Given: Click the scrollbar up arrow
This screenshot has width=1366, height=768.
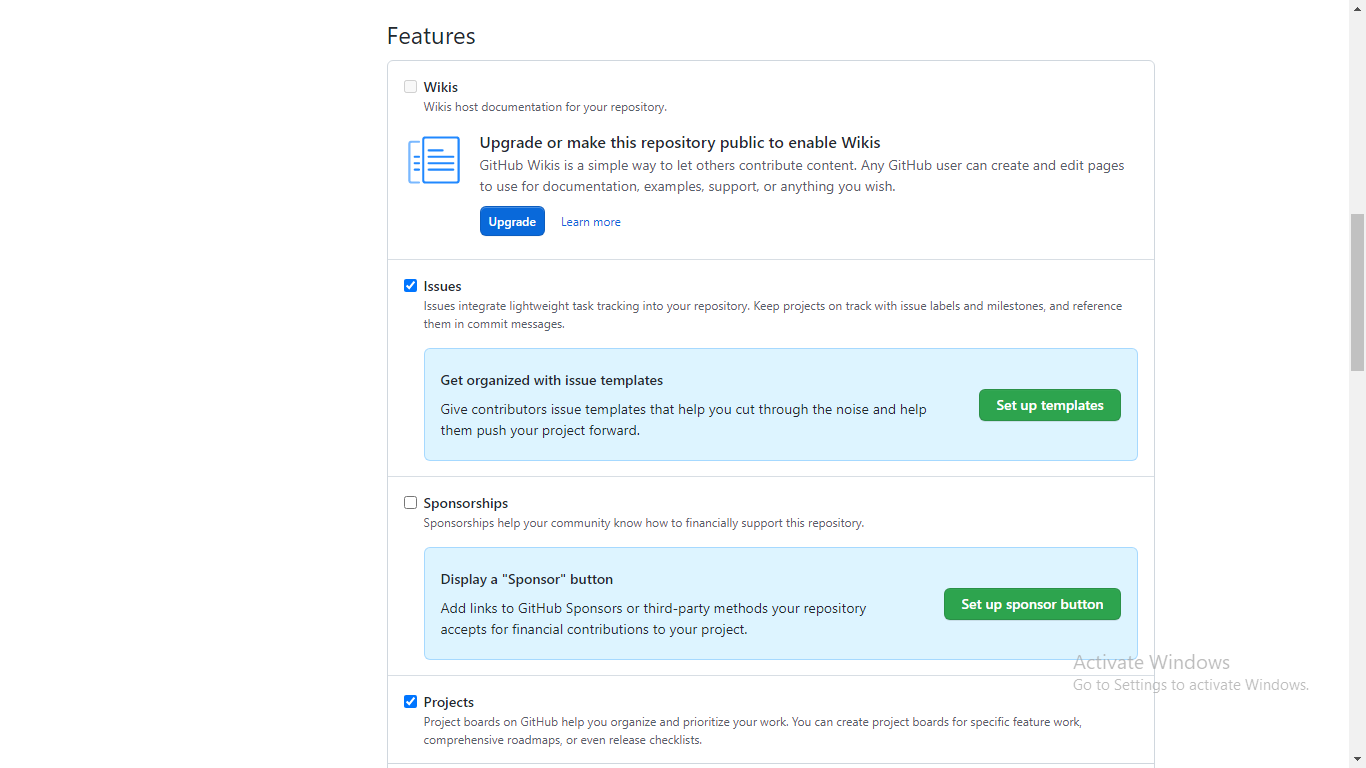Looking at the screenshot, I should point(1357,8).
